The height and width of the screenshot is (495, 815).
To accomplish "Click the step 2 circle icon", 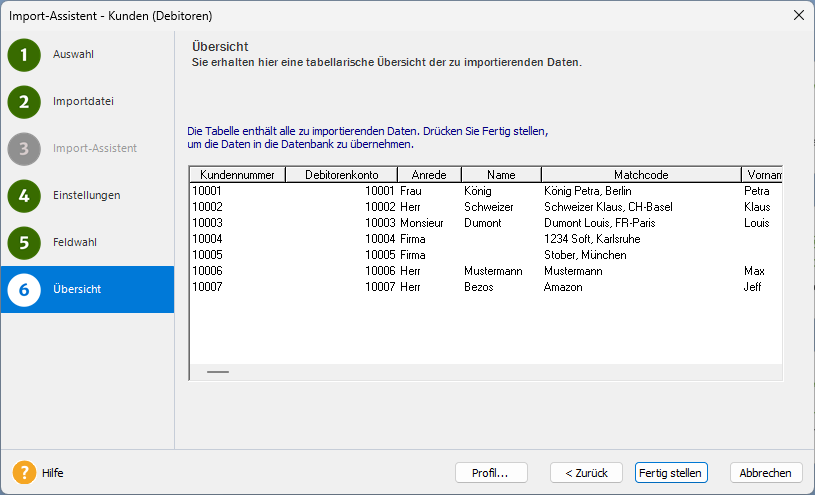I will (x=24, y=102).
